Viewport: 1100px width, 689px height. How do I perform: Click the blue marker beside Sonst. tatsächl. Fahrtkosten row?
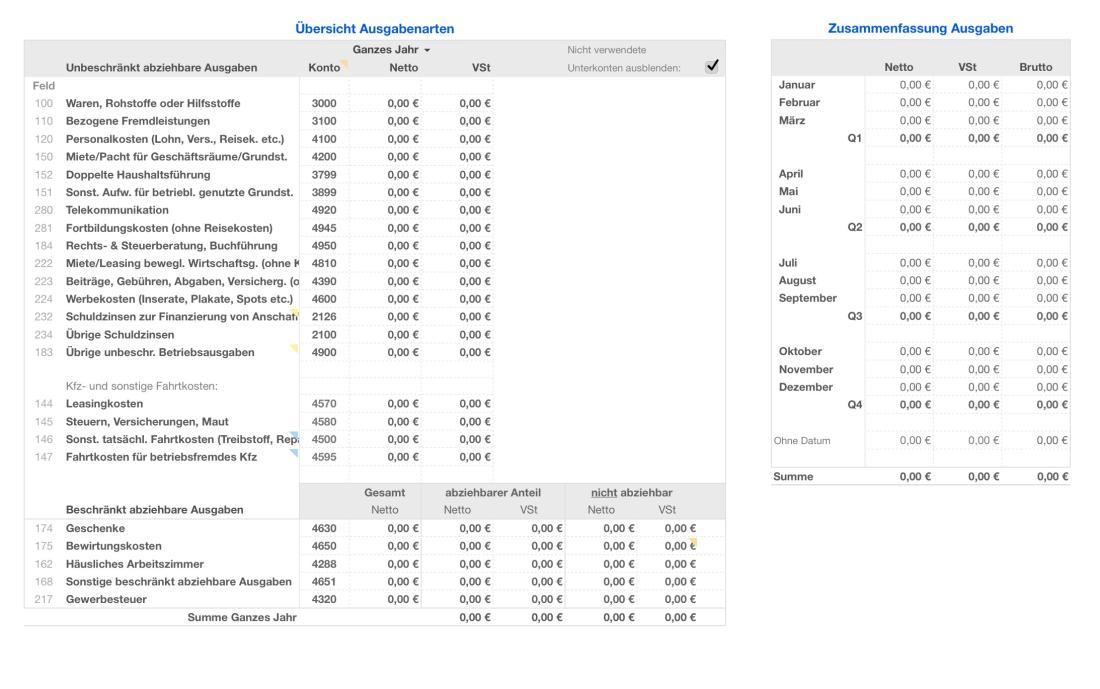coord(294,434)
